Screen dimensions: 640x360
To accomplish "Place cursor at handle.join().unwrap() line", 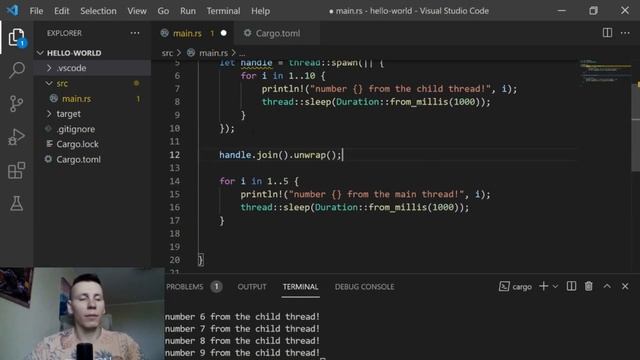I will coord(280,155).
